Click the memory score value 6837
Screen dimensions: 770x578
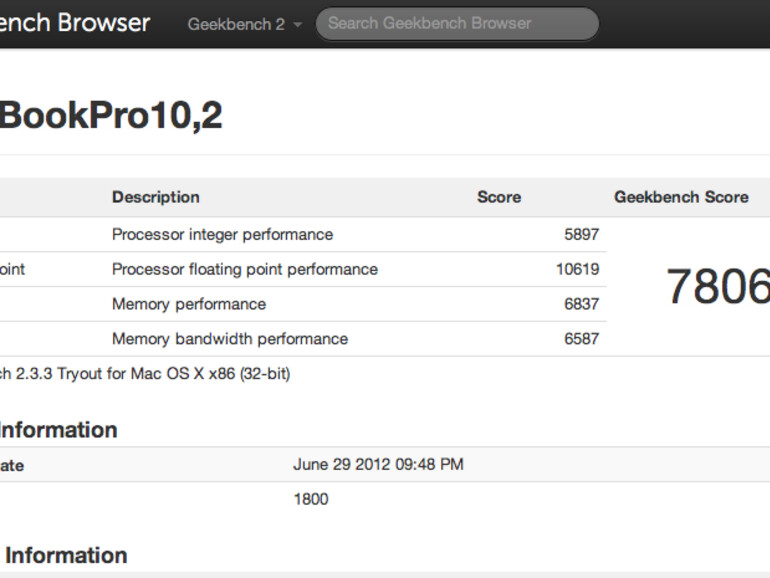click(581, 304)
